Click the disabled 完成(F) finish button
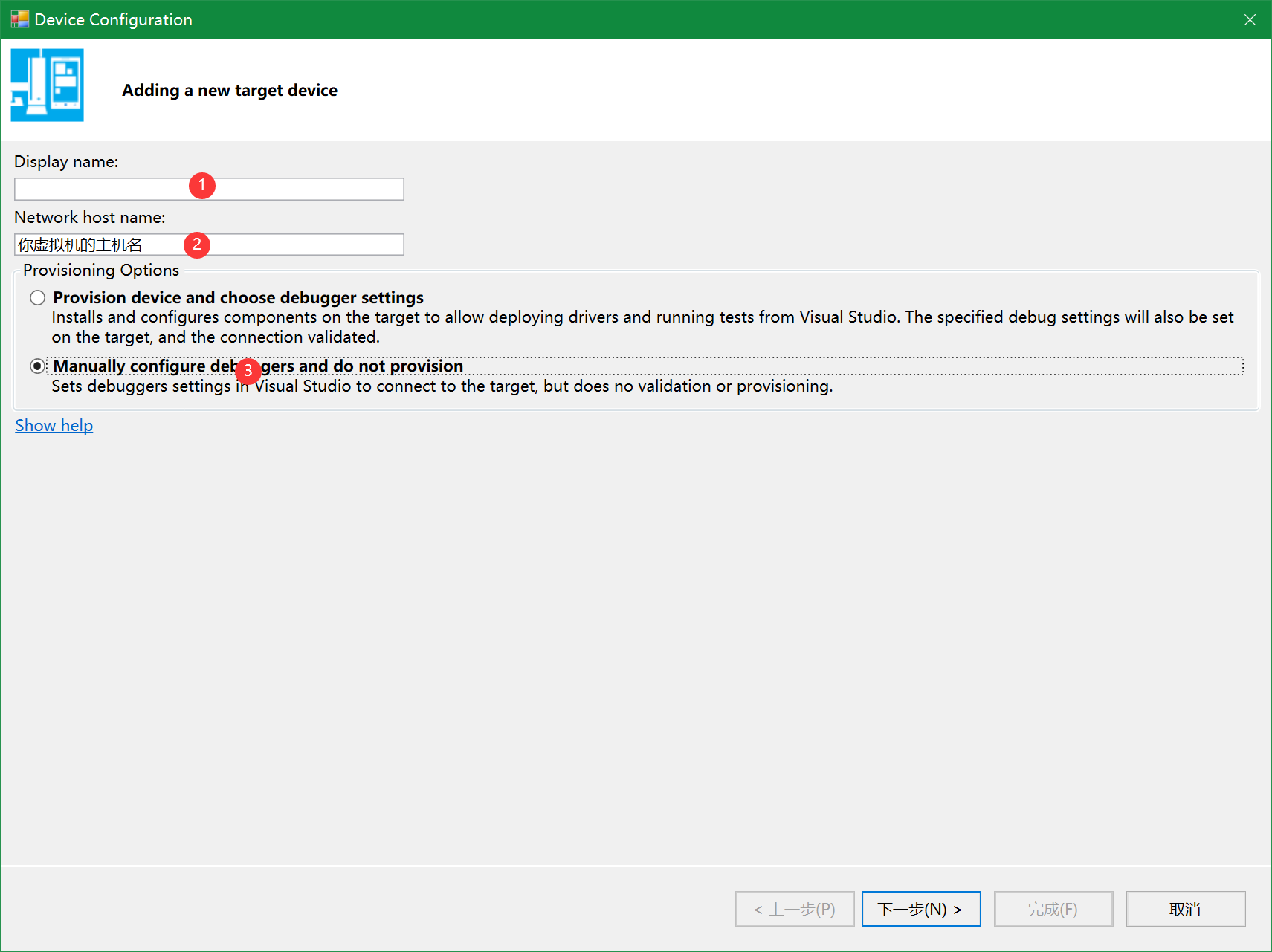This screenshot has height=952, width=1272. [x=1053, y=909]
